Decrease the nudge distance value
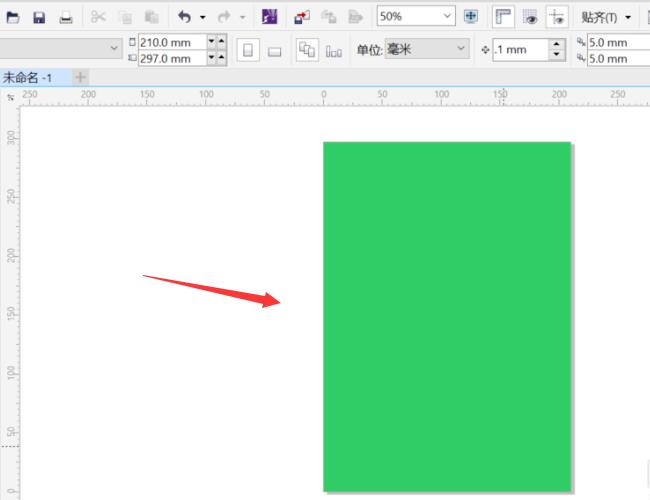This screenshot has height=500, width=650. click(557, 55)
